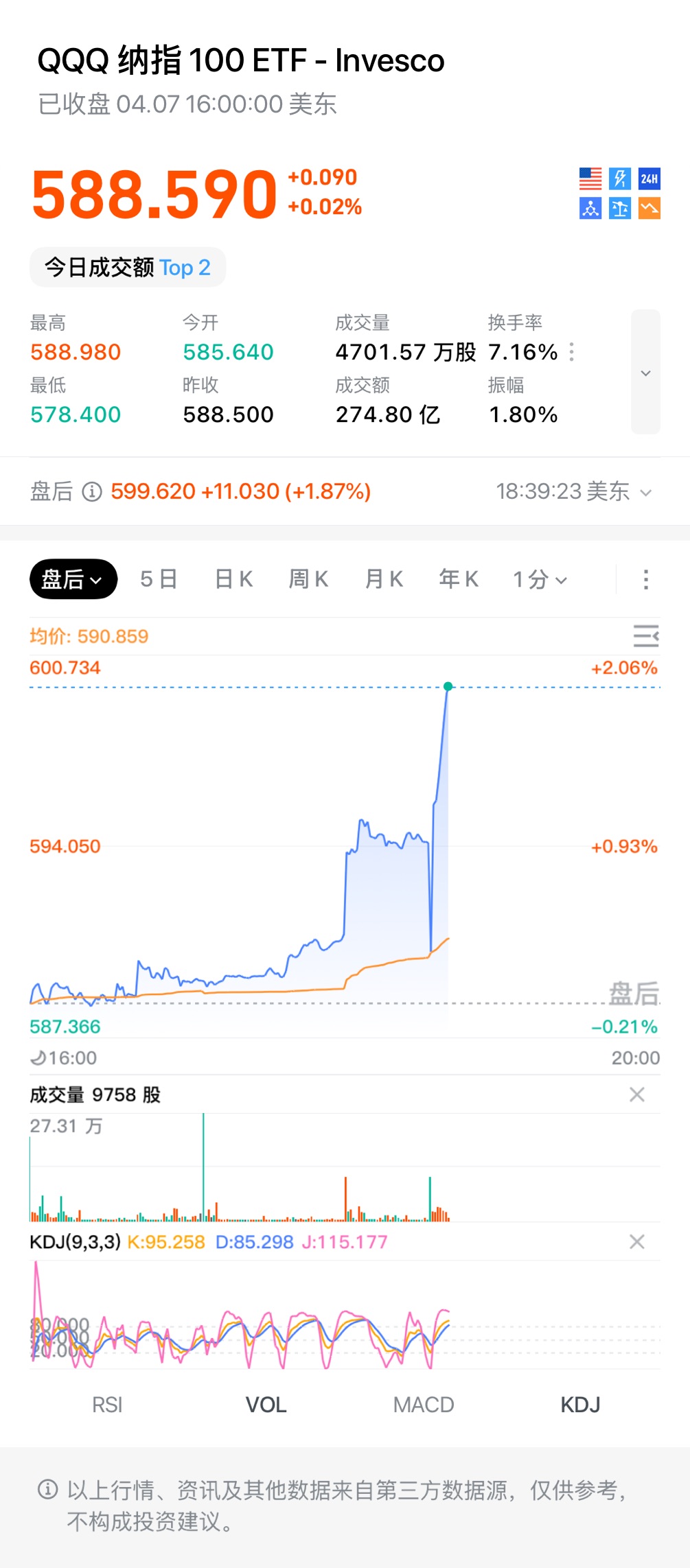This screenshot has width=690, height=1568.
Task: Tap the US flag market icon
Action: pos(590,179)
